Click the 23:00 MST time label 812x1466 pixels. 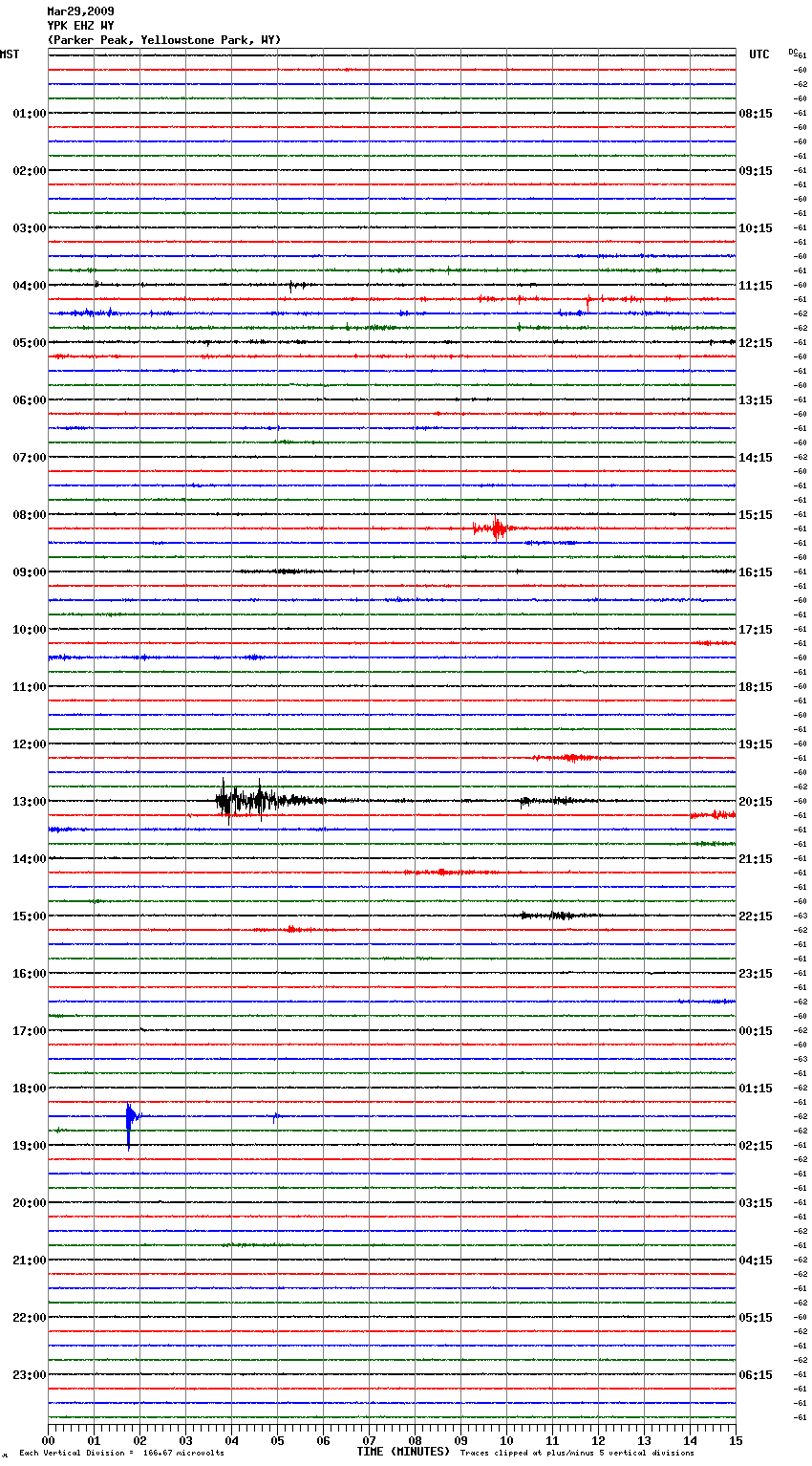coord(29,1375)
